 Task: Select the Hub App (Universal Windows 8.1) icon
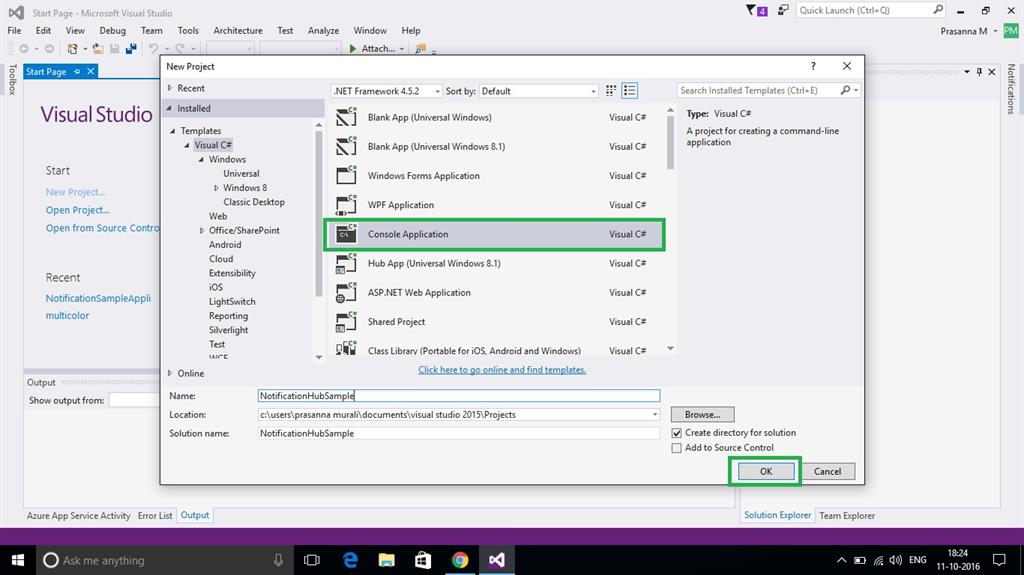coord(346,263)
